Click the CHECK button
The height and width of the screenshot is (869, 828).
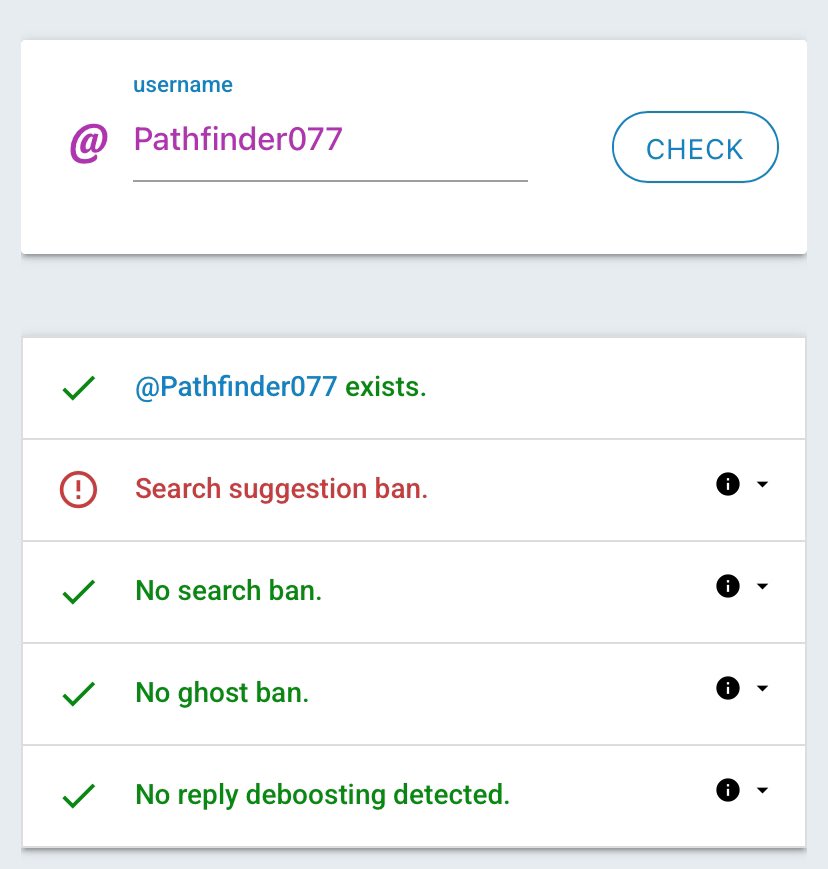[695, 147]
